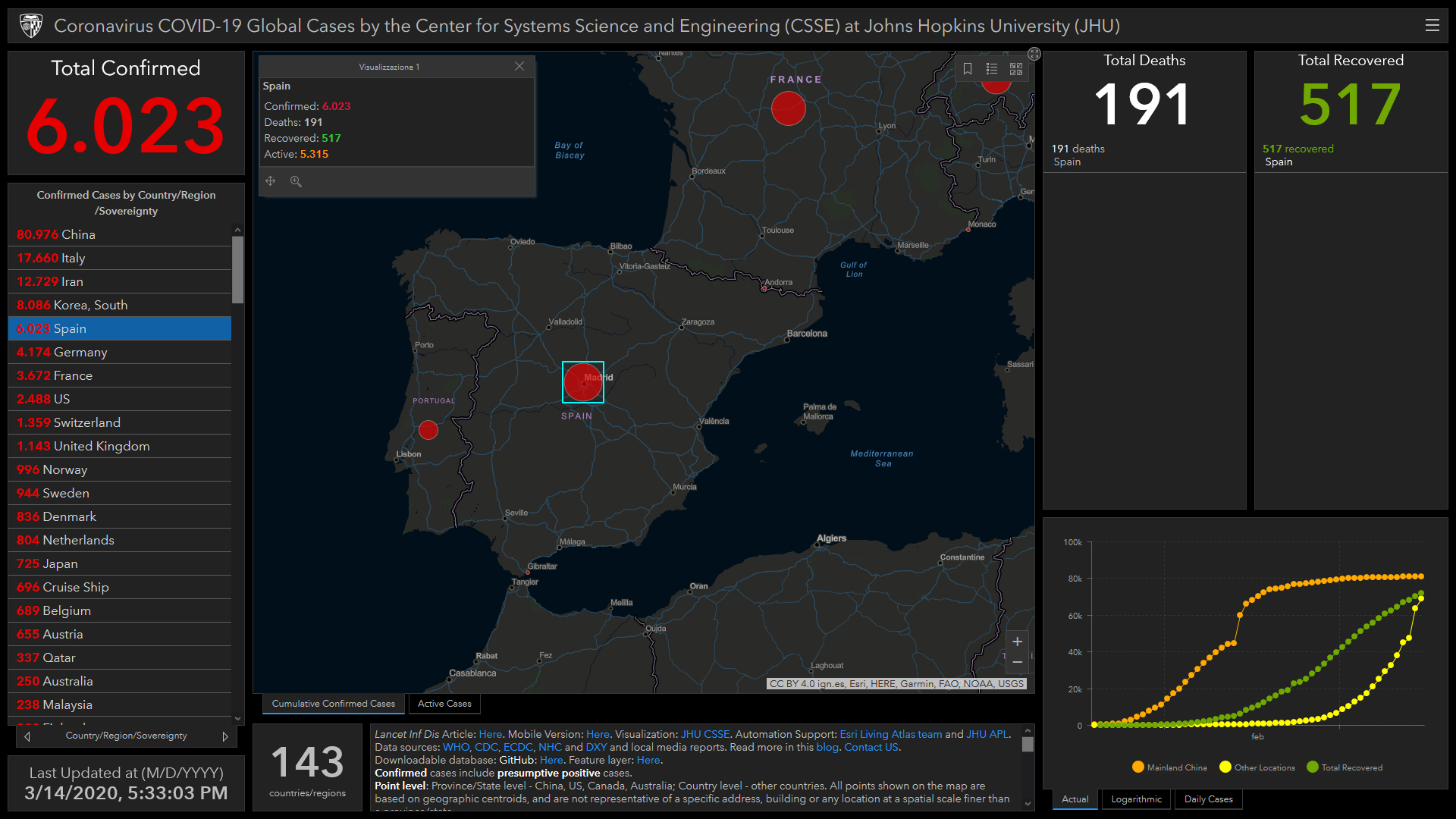Screen dimensions: 1456x819
Task: Open the JHU APL link
Action: pos(987,734)
